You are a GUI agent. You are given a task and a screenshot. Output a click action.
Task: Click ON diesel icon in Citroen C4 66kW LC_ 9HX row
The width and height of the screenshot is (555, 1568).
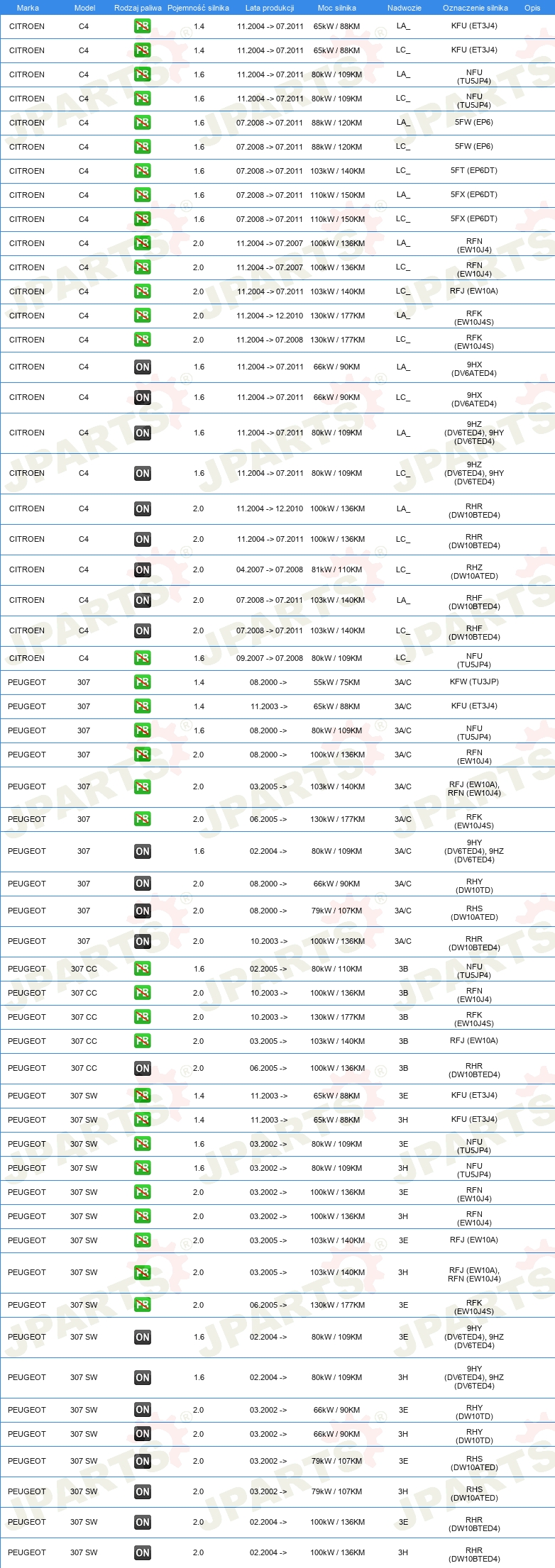pos(142,398)
